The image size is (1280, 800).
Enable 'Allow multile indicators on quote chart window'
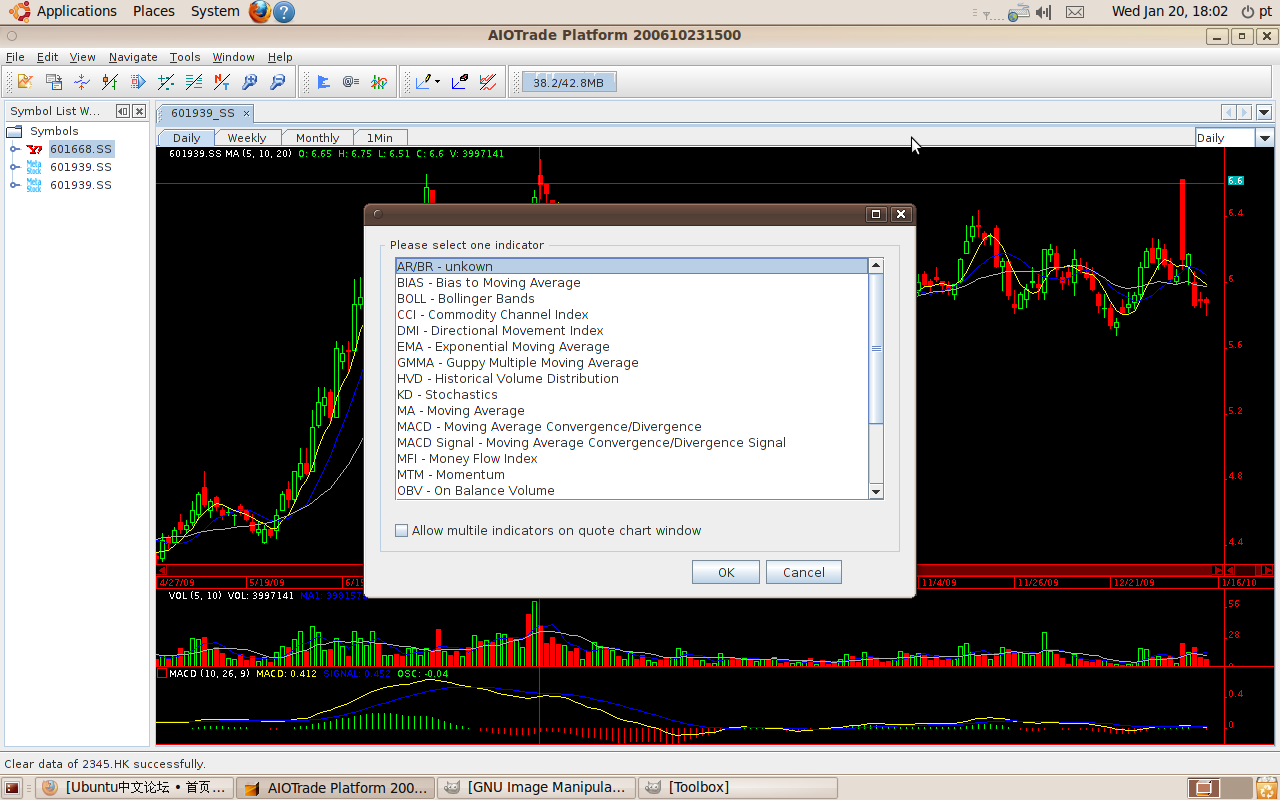click(x=402, y=531)
